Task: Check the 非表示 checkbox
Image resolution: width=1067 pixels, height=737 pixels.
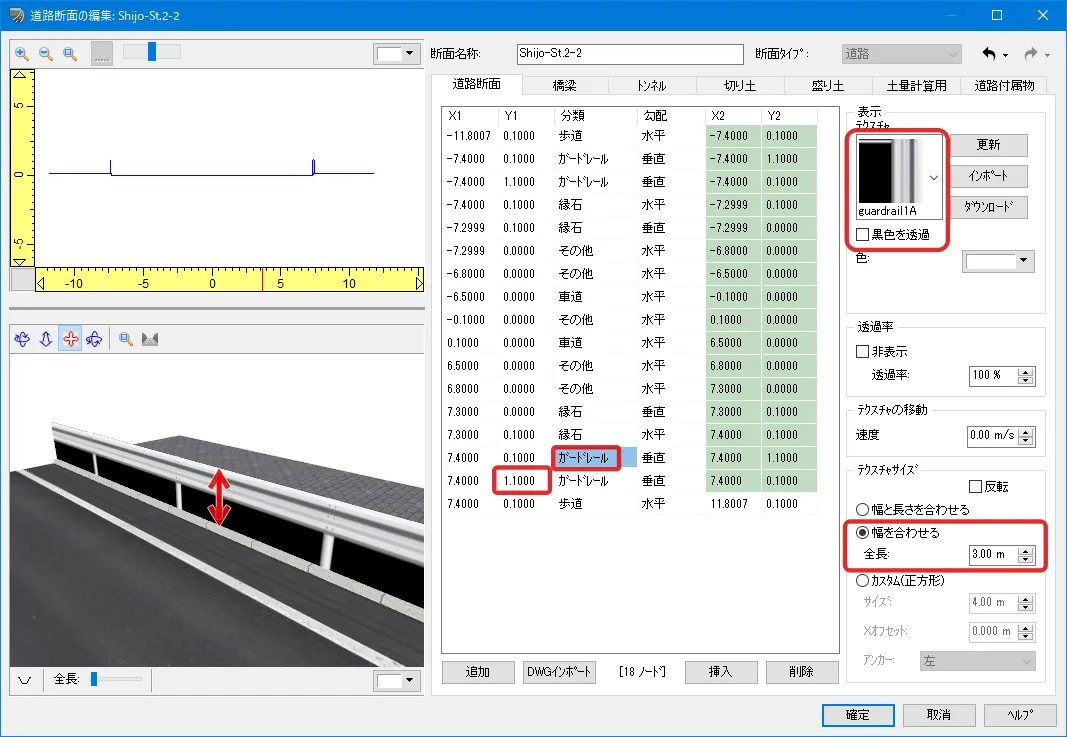Action: pyautogui.click(x=863, y=352)
